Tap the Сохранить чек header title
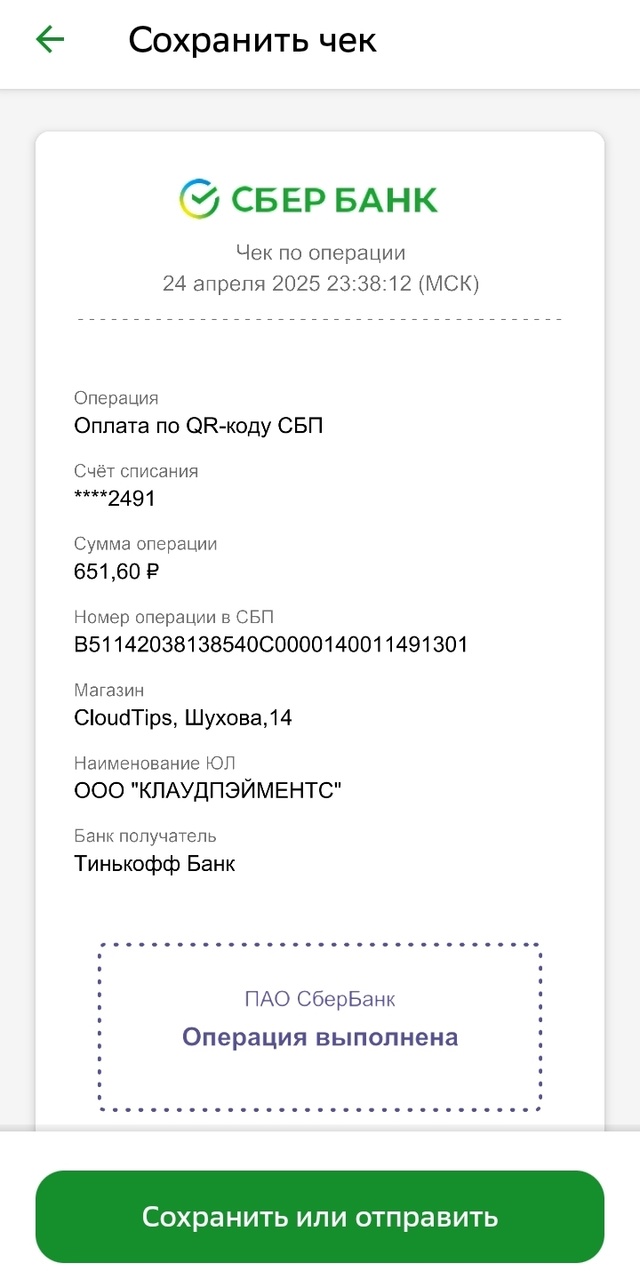640x1271 pixels. pos(252,40)
